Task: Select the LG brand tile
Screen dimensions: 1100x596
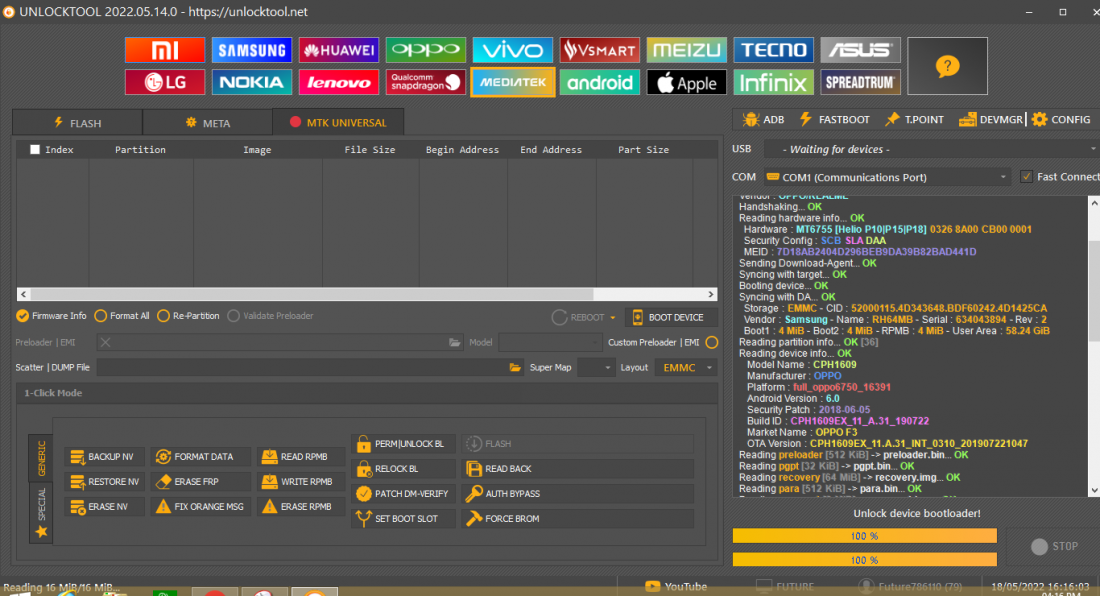Action: coord(165,82)
